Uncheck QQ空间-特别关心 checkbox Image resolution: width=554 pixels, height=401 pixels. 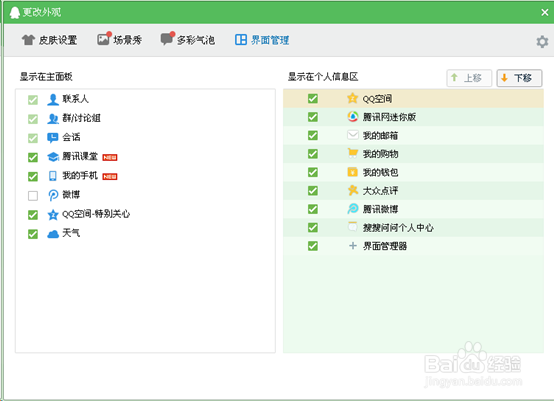pos(33,215)
